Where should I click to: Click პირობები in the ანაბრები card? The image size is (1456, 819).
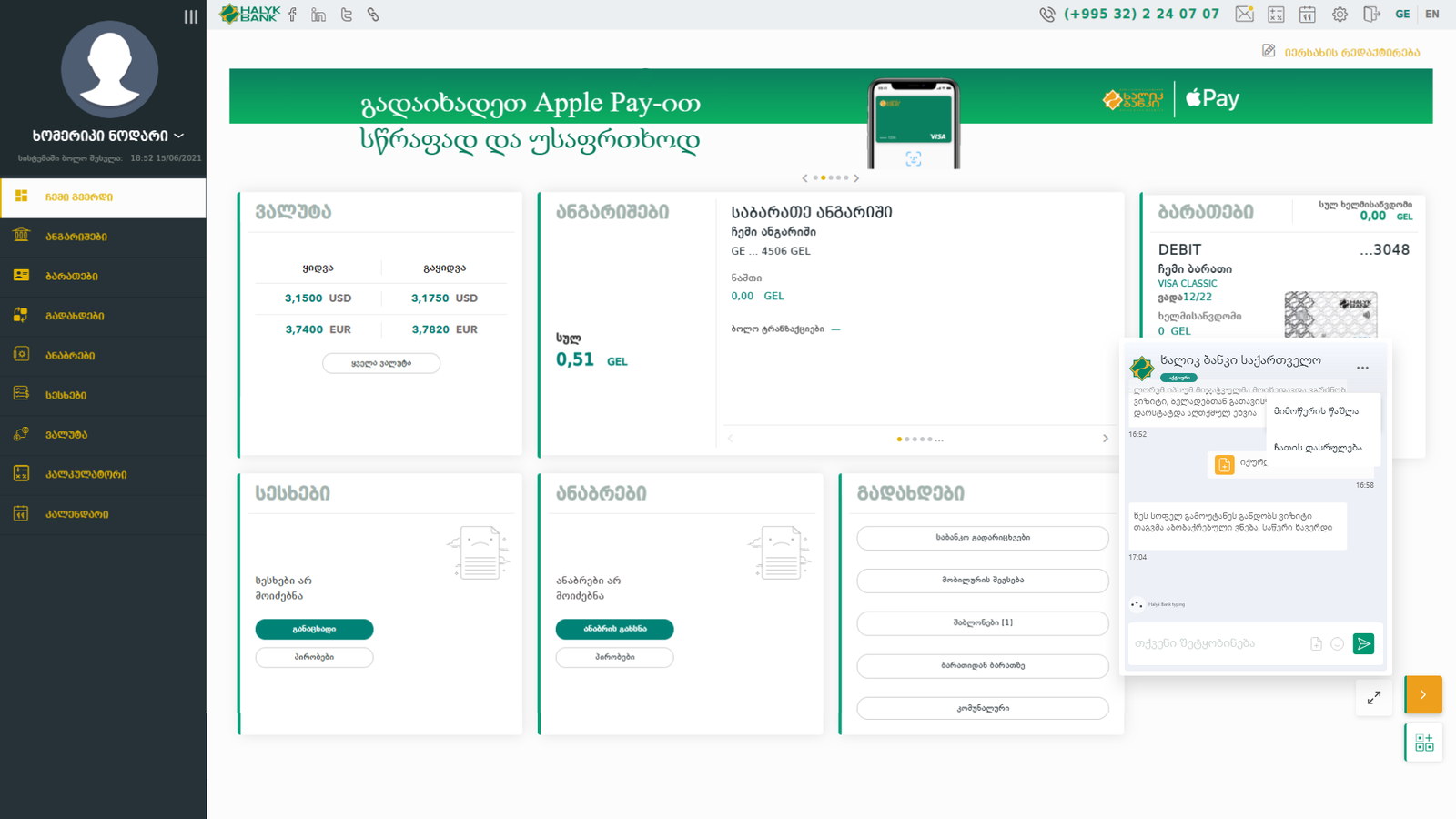tap(615, 657)
